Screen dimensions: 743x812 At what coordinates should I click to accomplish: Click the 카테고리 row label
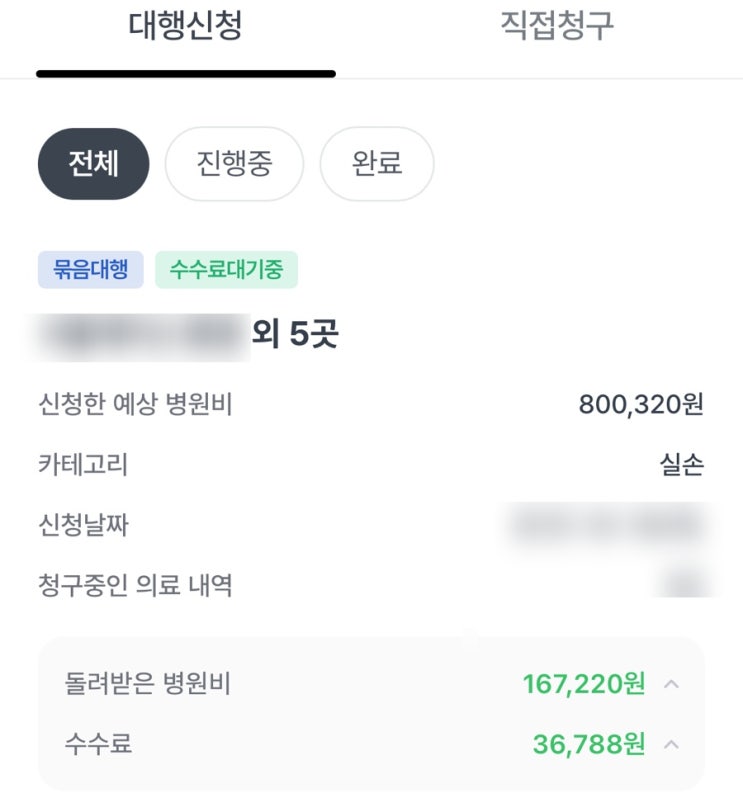[83, 465]
